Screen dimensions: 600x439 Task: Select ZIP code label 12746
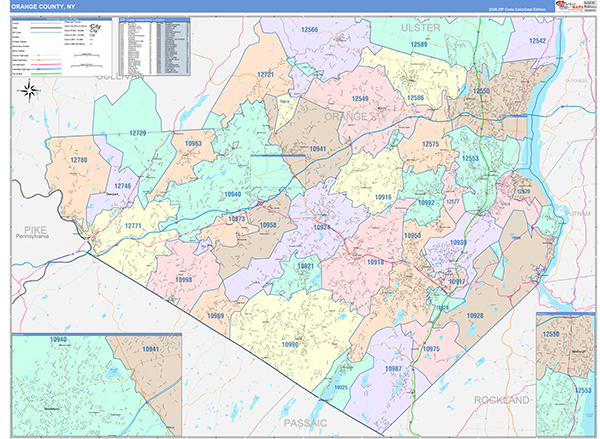pos(122,186)
